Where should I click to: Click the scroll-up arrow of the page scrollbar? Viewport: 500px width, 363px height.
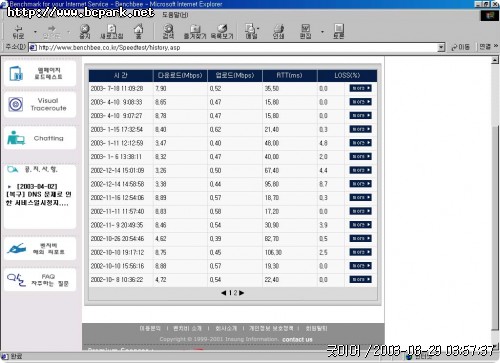point(495,60)
